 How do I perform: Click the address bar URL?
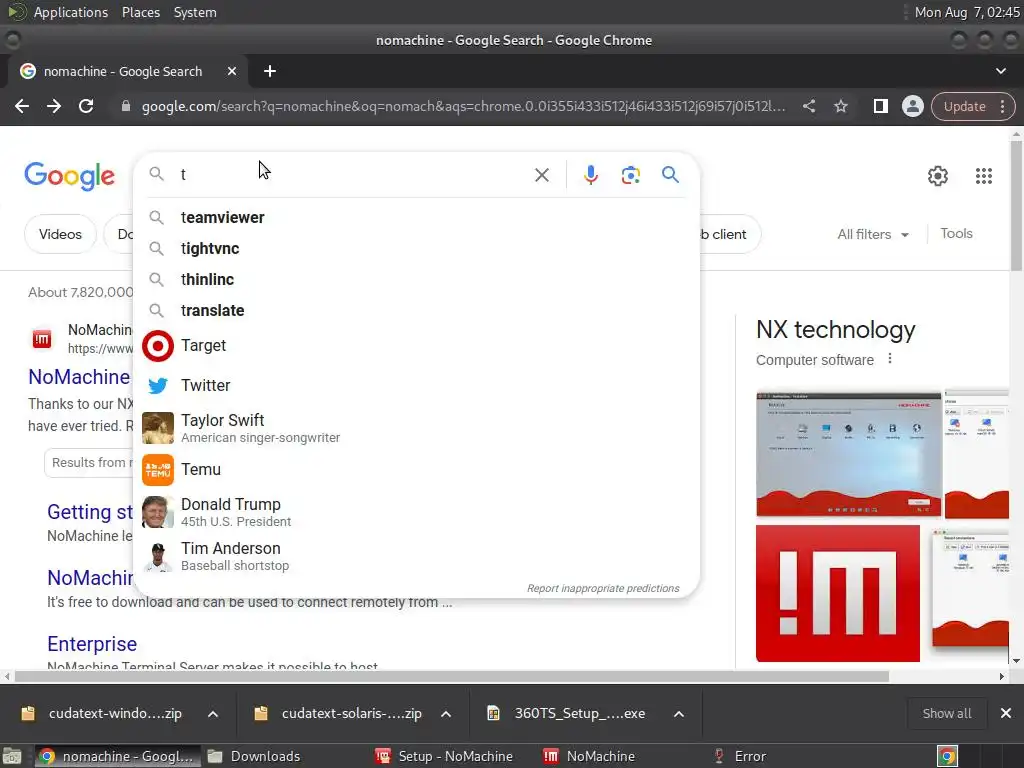464,106
